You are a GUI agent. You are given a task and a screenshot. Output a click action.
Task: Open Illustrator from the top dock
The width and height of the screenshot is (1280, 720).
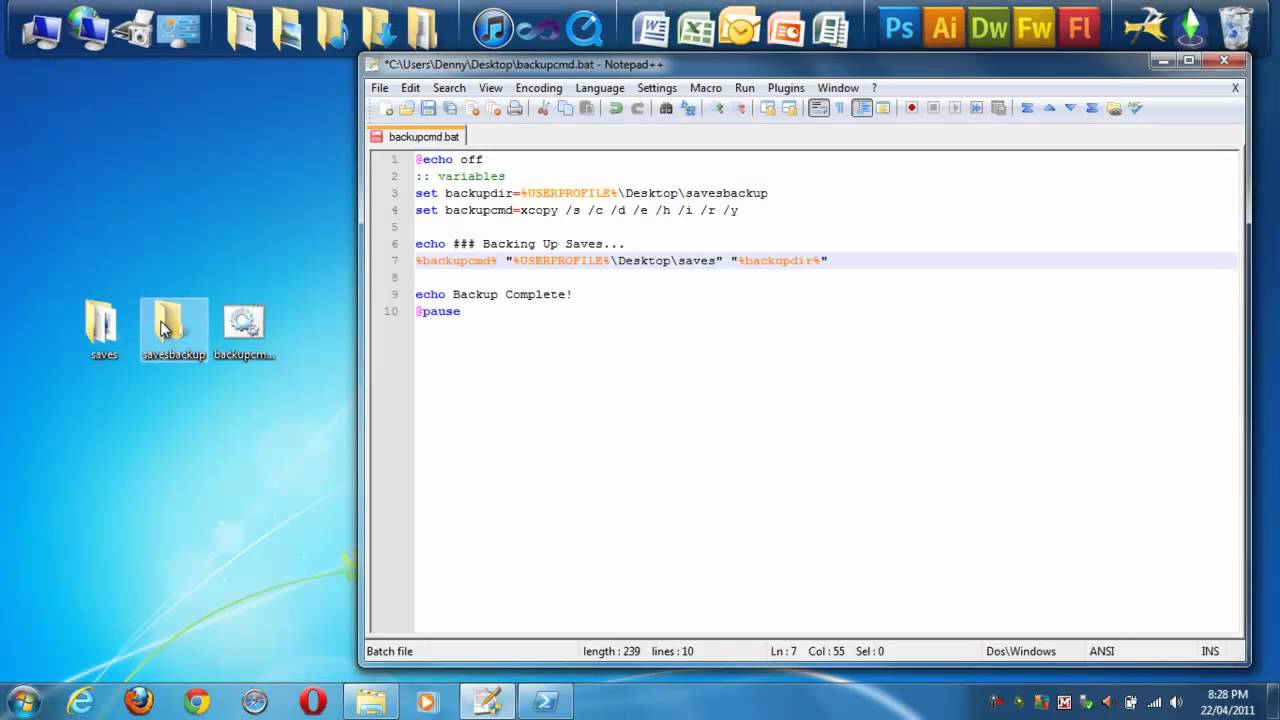pyautogui.click(x=944, y=27)
